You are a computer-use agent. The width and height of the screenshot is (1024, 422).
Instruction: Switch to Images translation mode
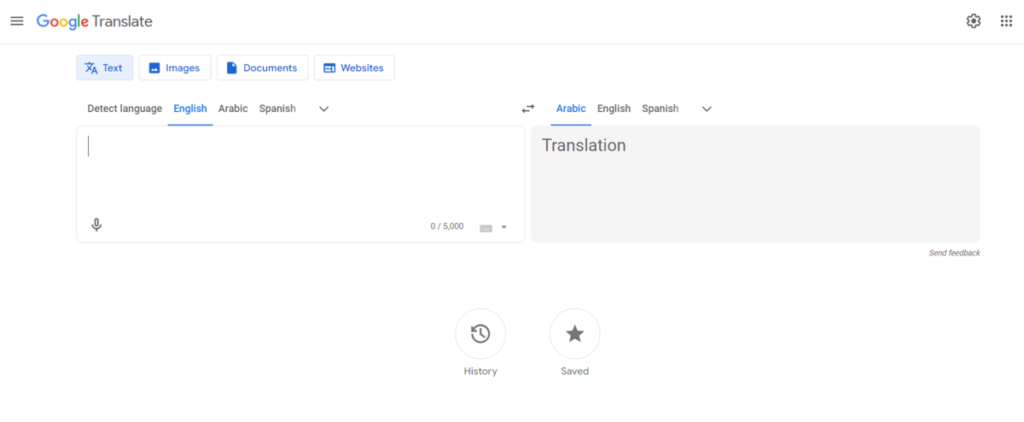pyautogui.click(x=175, y=68)
